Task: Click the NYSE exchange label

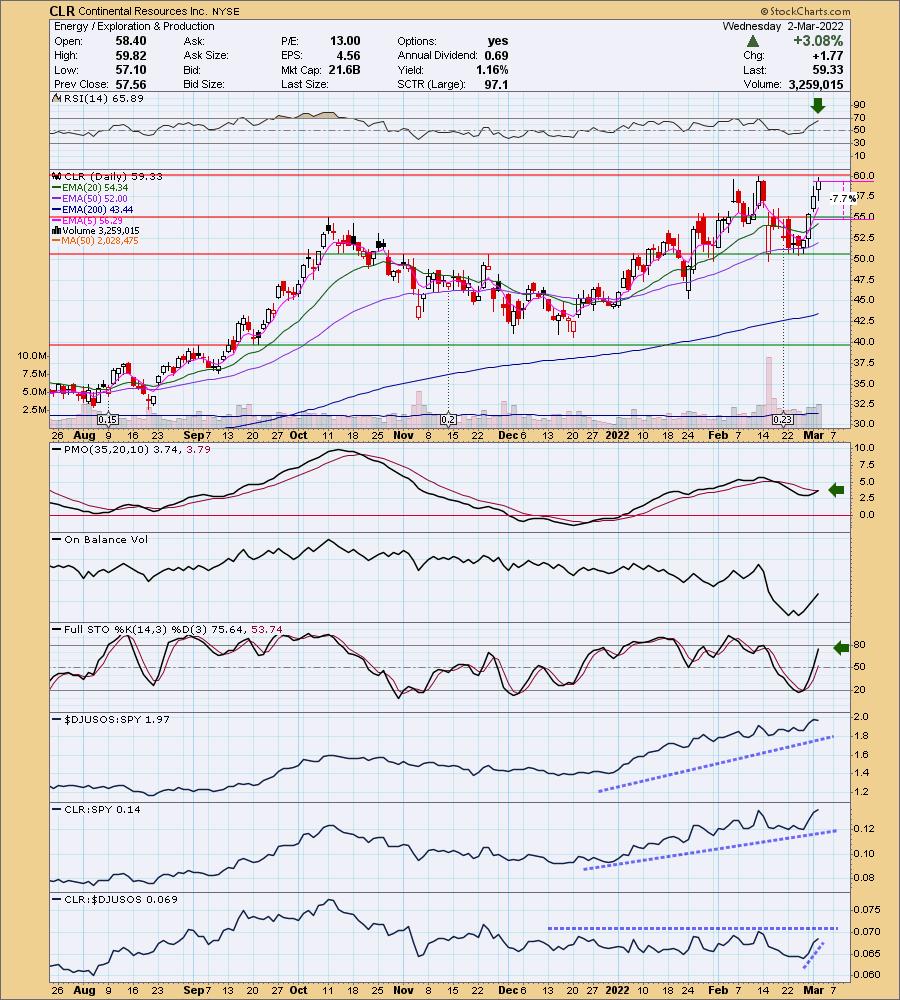Action: pos(225,11)
